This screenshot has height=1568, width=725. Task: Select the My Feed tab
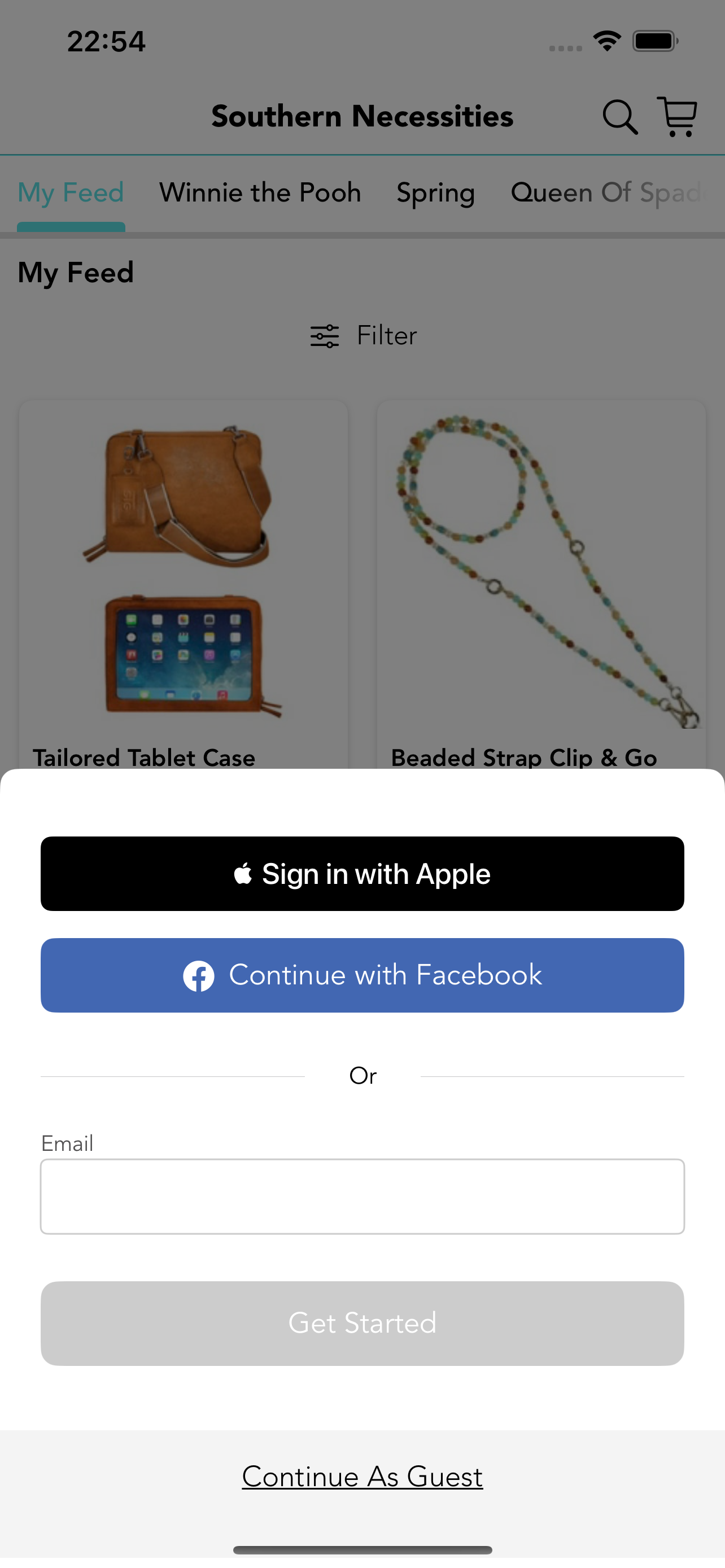coord(71,193)
